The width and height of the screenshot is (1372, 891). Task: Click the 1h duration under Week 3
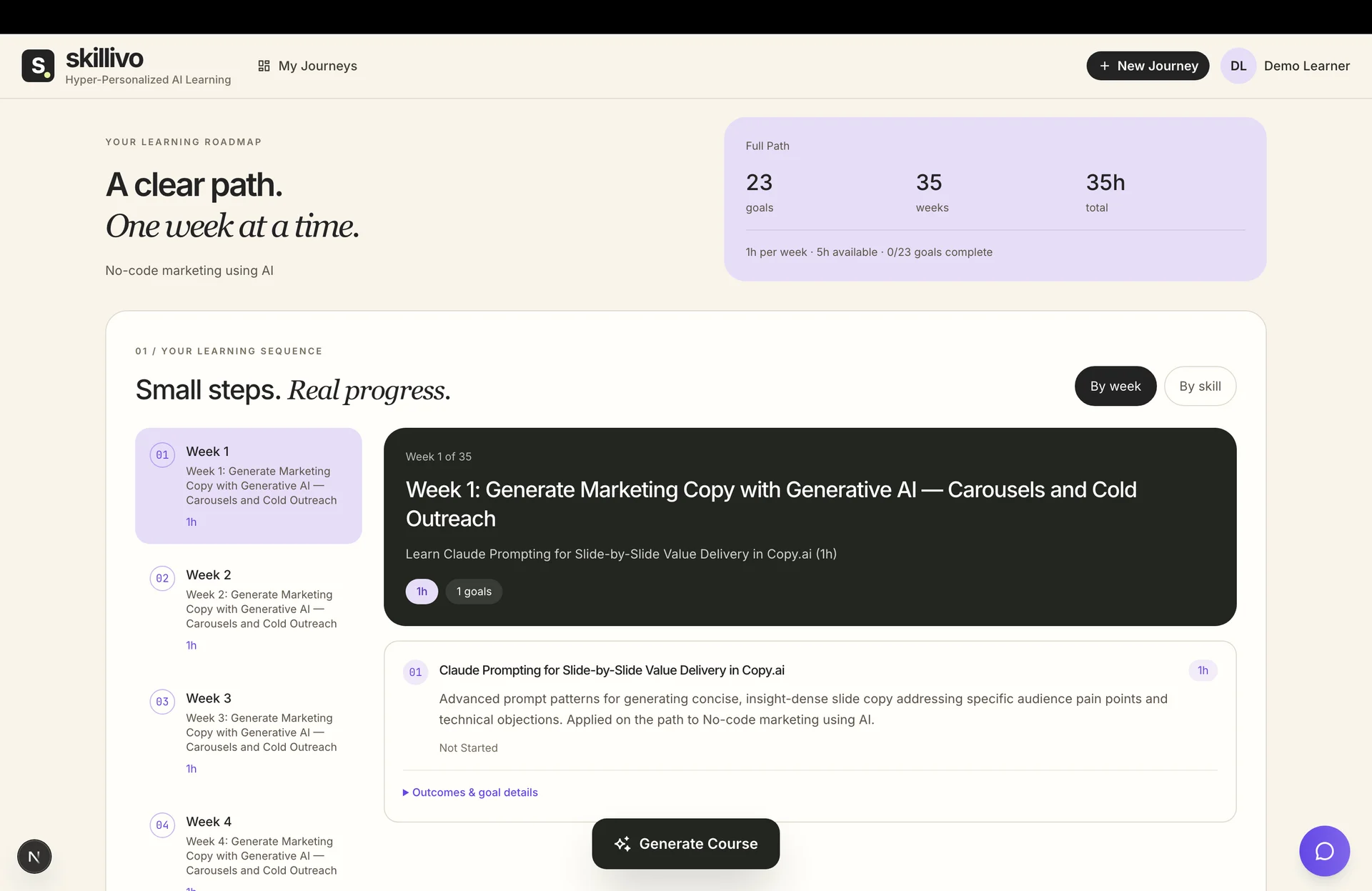pos(191,769)
